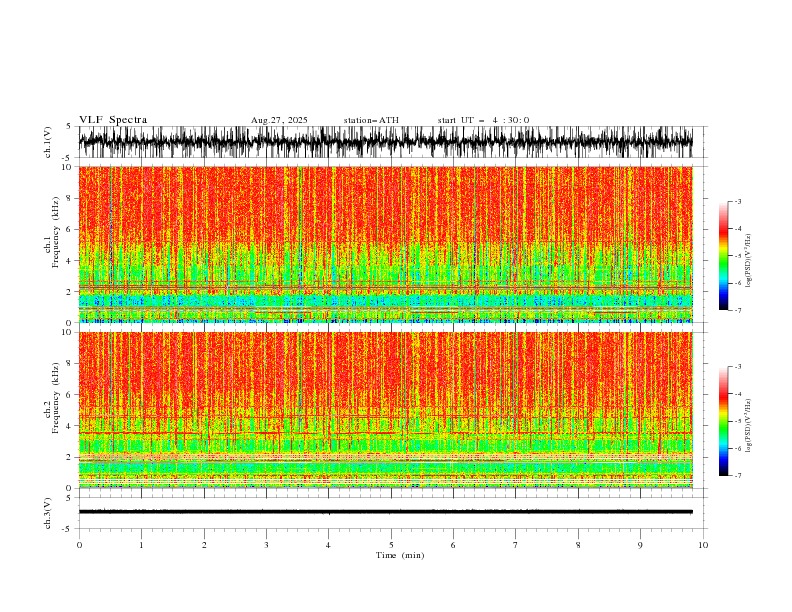Image resolution: width=792 pixels, height=612 pixels.
Task: Click tick label "5" on the time axis
Action: 391,545
